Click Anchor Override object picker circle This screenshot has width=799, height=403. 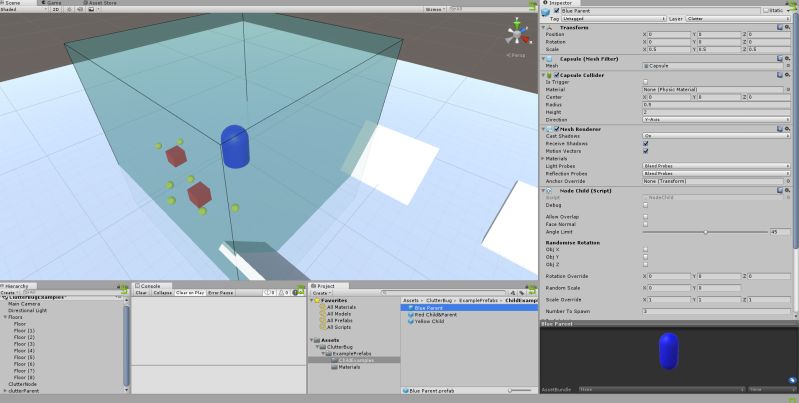pyautogui.click(x=788, y=181)
